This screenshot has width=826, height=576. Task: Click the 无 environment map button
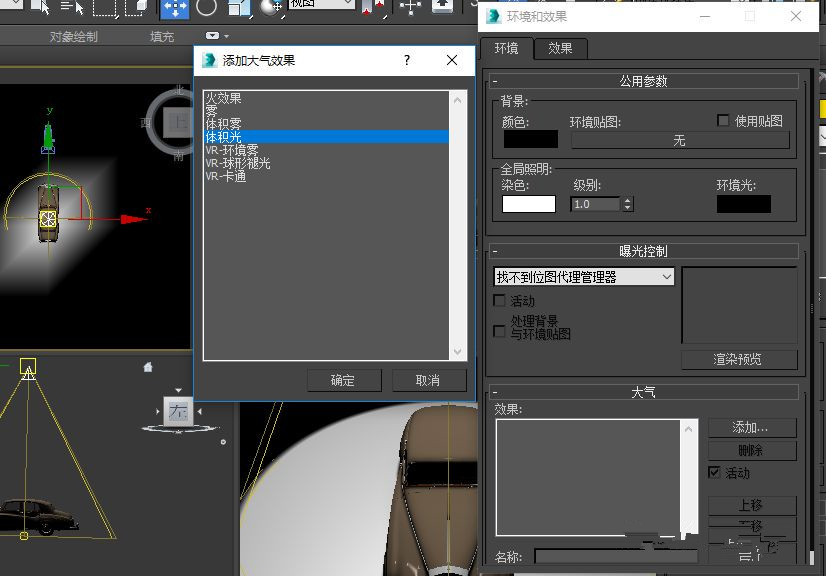680,140
